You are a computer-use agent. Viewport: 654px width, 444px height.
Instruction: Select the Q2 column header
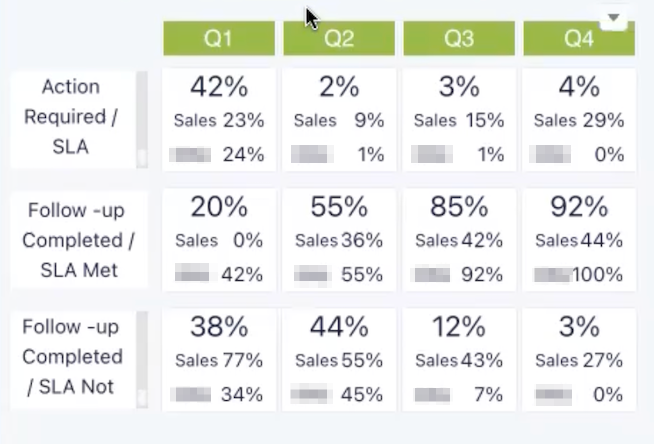[x=339, y=39]
